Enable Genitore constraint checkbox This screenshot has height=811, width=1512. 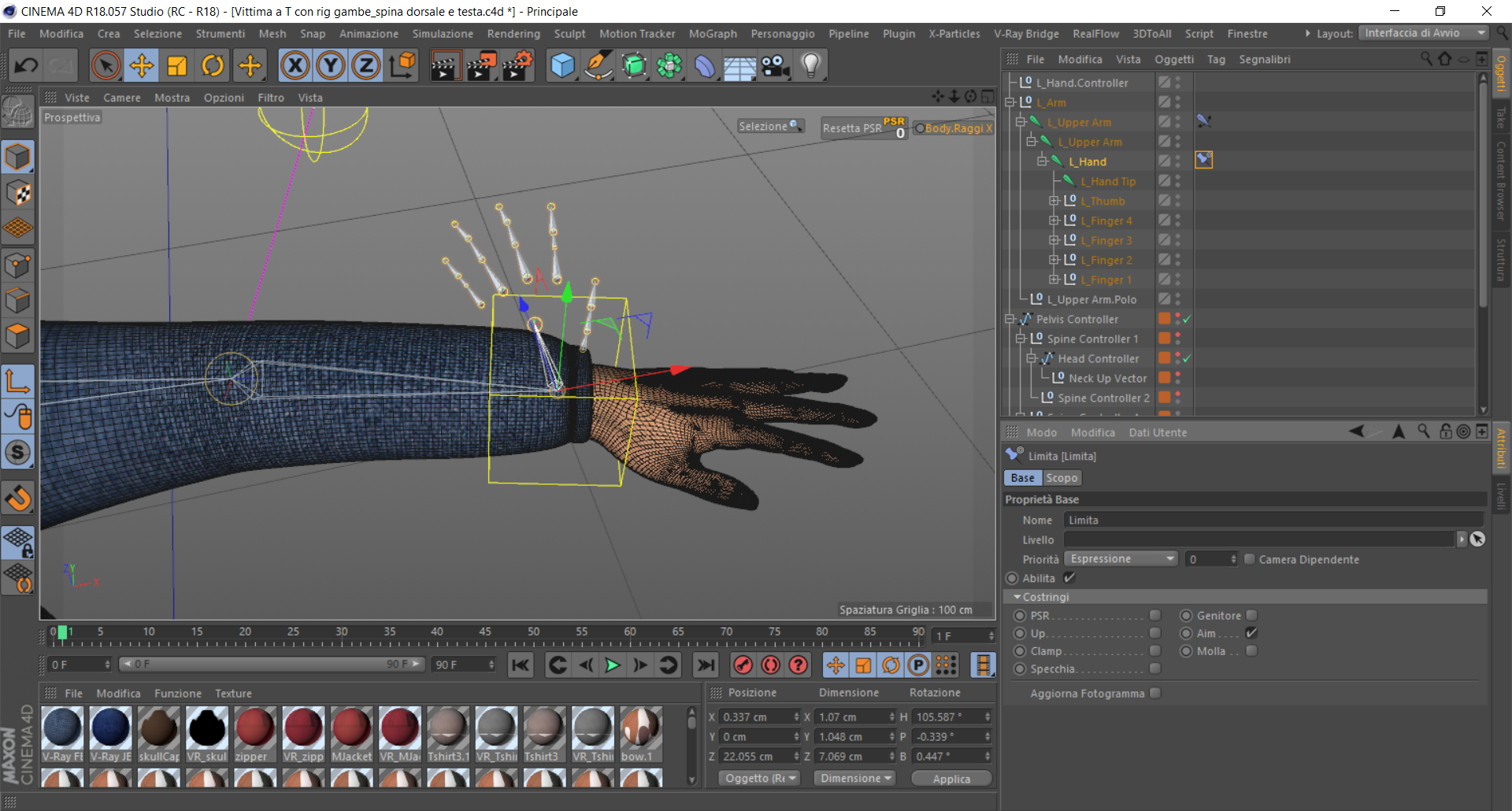1251,615
